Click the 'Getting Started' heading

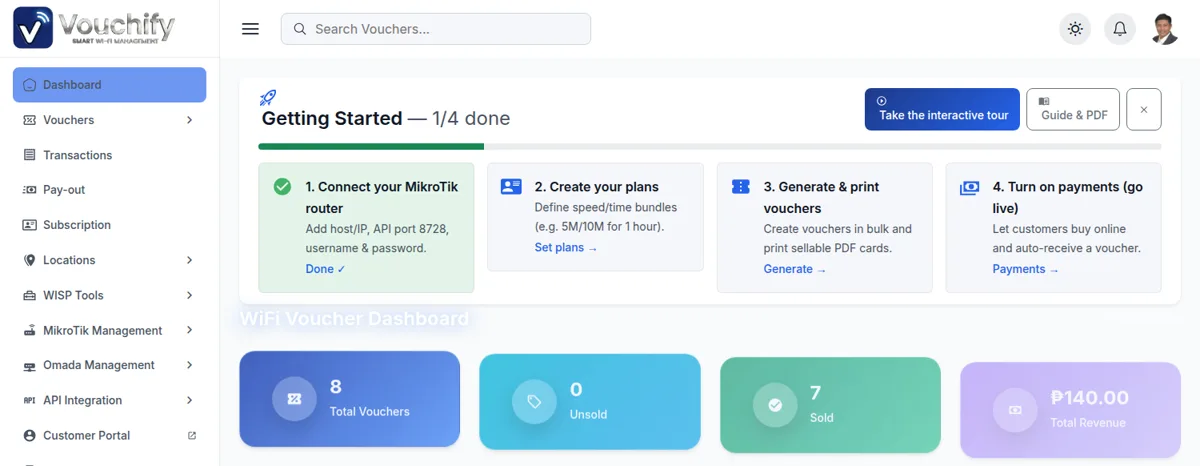(332, 118)
